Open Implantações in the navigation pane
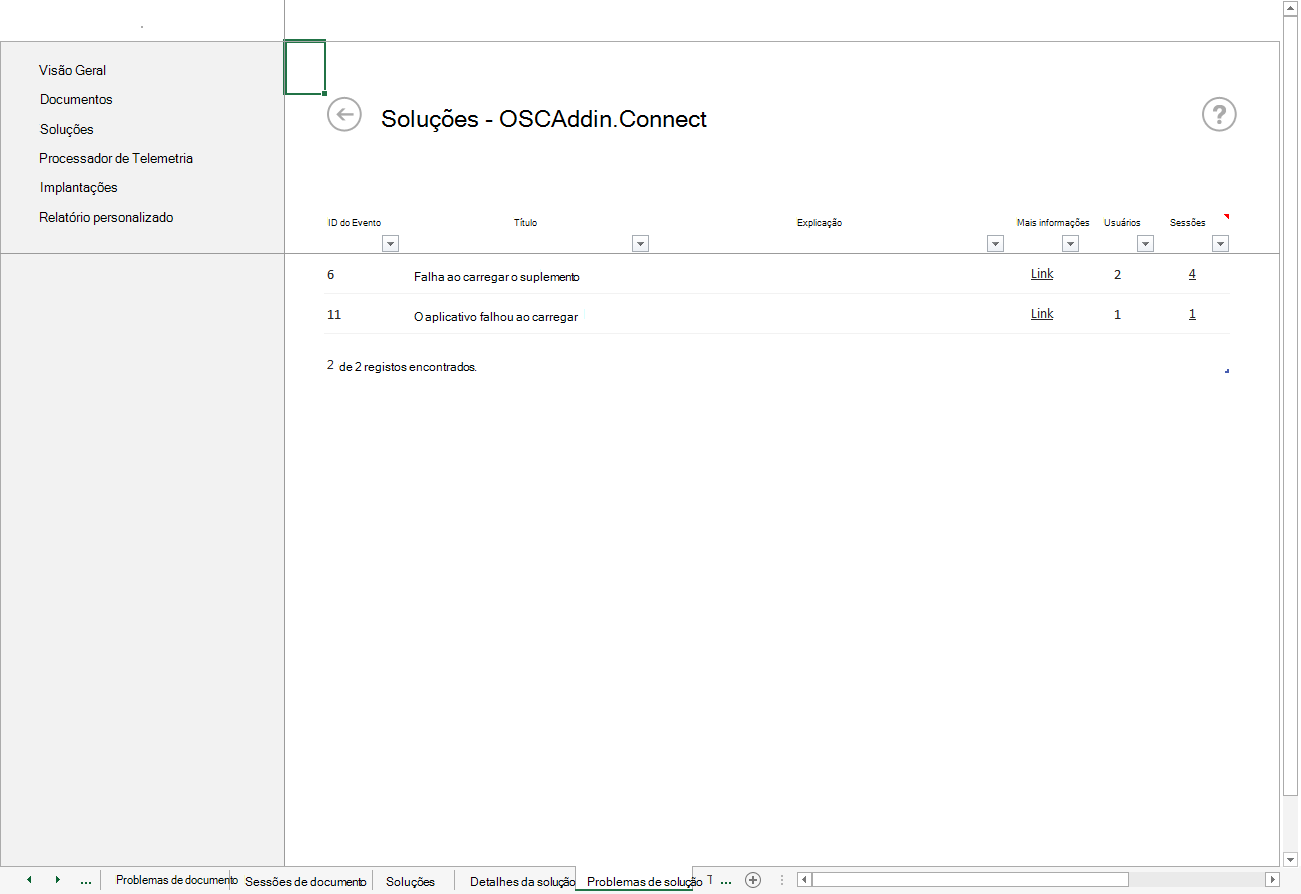Image resolution: width=1301 pixels, height=894 pixels. click(x=79, y=187)
